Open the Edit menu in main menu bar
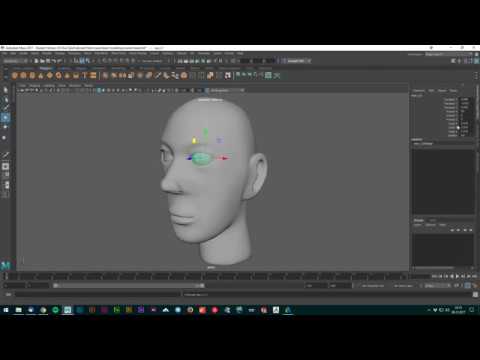The height and width of the screenshot is (360, 480). pyautogui.click(x=13, y=53)
